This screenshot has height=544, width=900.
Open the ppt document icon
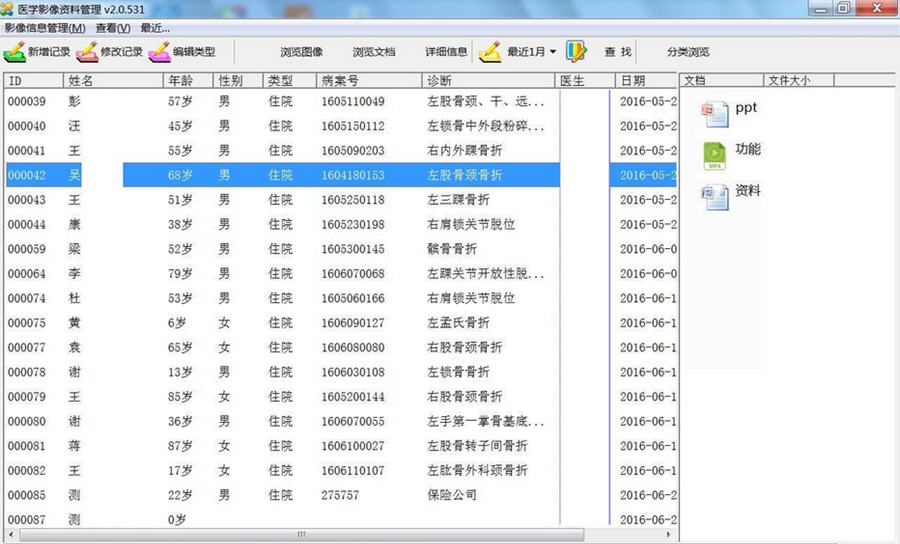(x=715, y=114)
